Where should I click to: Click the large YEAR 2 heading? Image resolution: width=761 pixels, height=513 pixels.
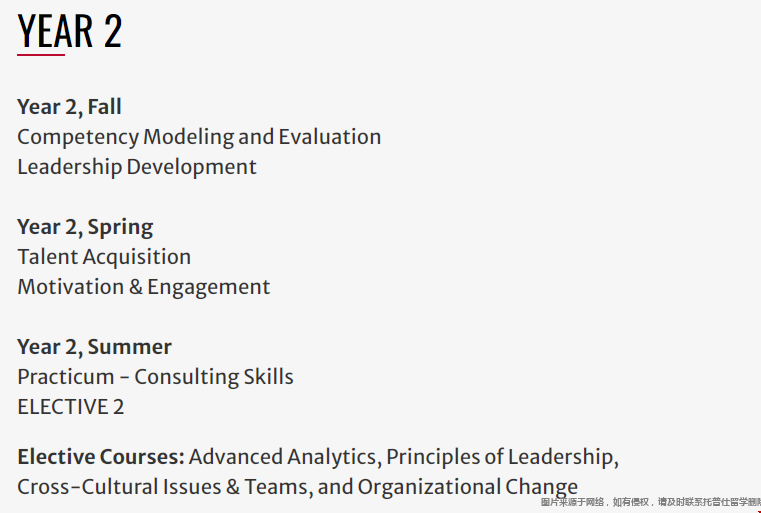tap(70, 31)
